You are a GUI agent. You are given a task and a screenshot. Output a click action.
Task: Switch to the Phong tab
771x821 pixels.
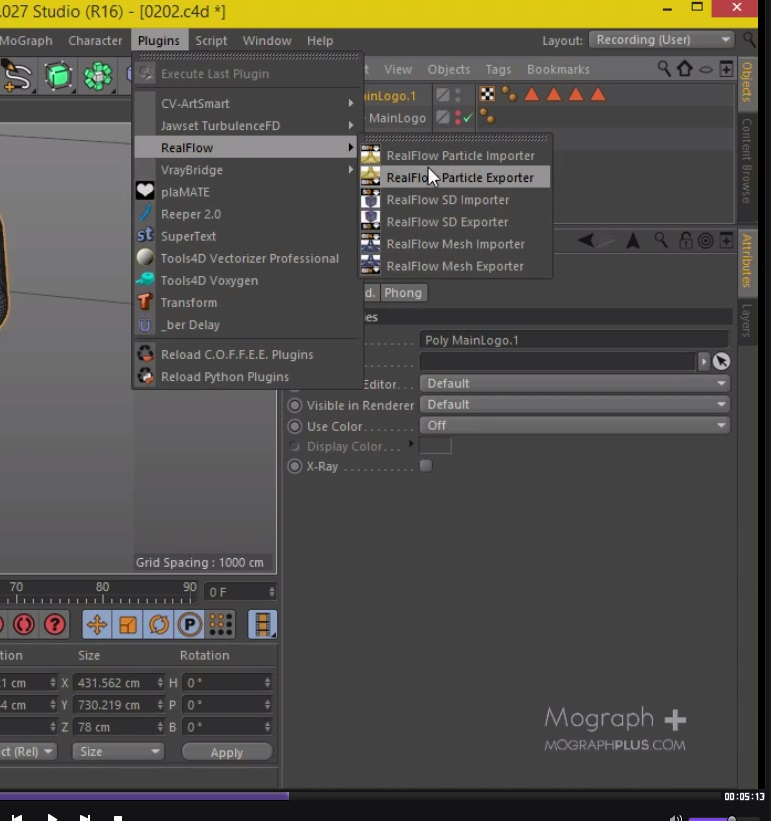coord(403,292)
